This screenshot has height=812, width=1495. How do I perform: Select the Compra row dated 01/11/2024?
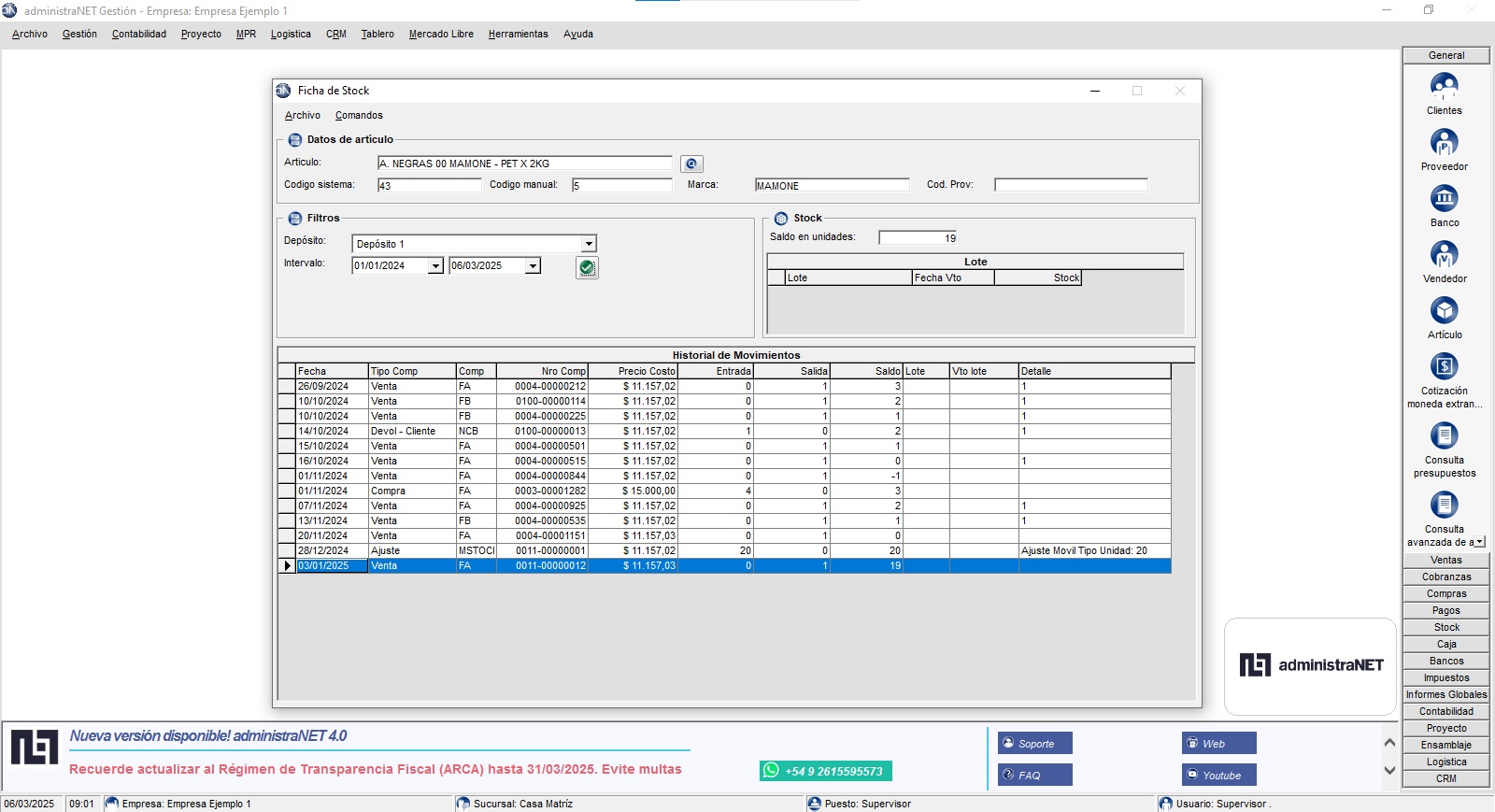(724, 491)
